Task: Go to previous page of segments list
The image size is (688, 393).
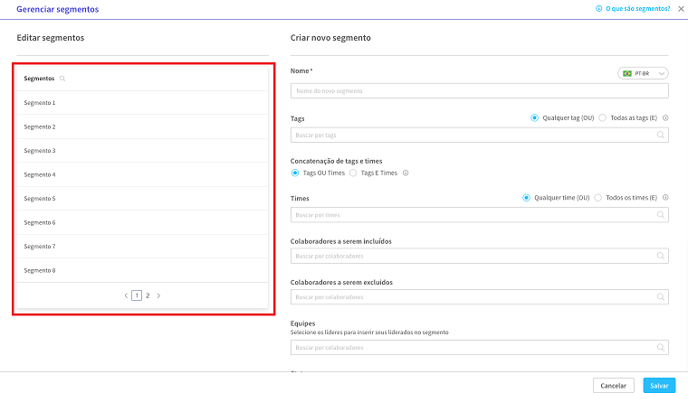Action: (x=126, y=296)
